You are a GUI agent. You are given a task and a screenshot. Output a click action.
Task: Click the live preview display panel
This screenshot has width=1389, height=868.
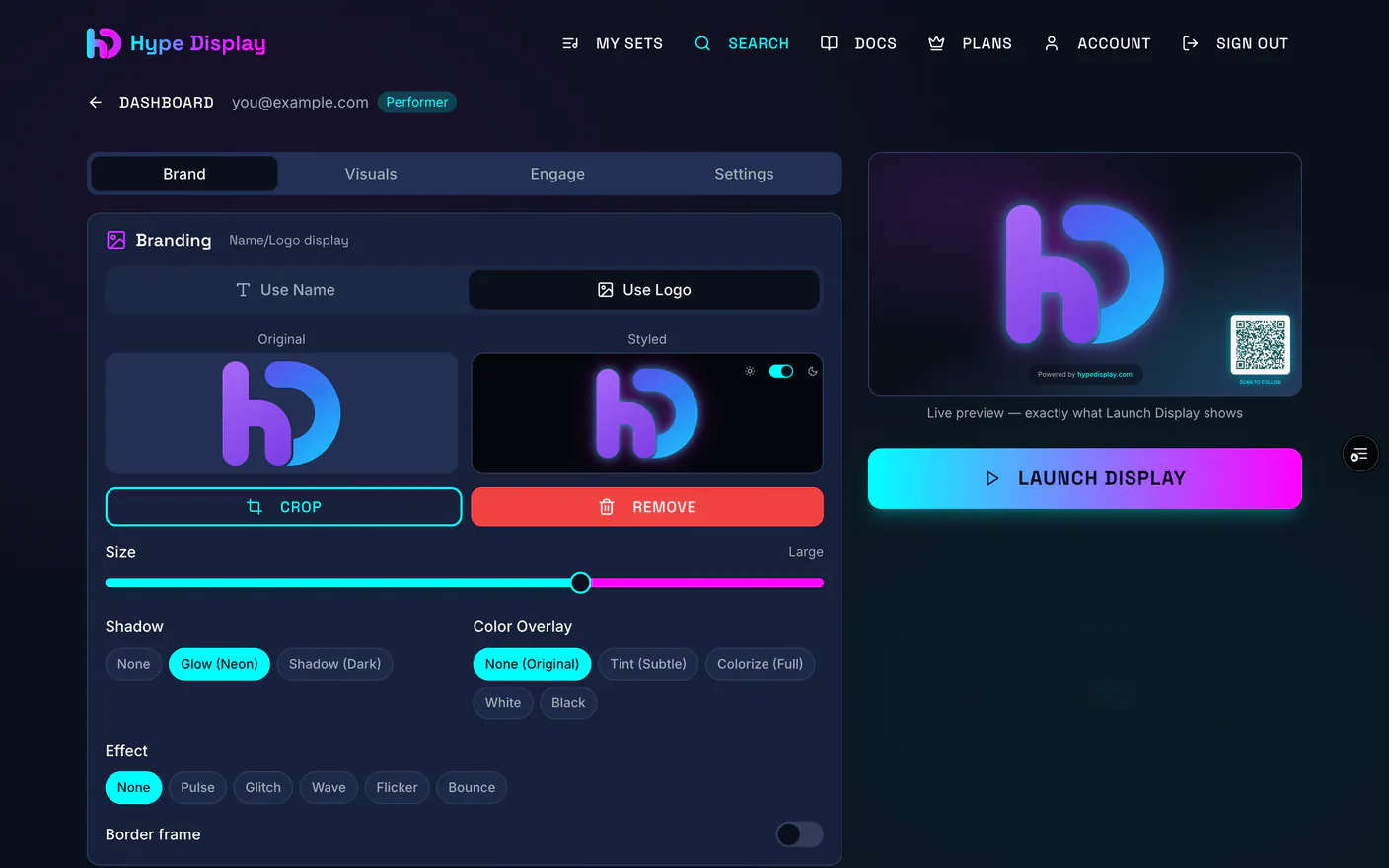(x=1085, y=274)
